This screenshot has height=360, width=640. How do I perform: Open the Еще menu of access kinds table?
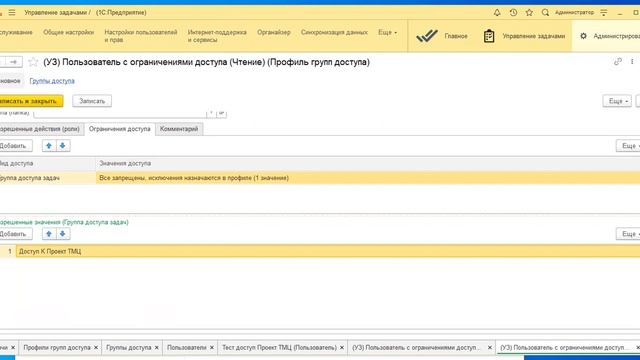[x=629, y=146]
